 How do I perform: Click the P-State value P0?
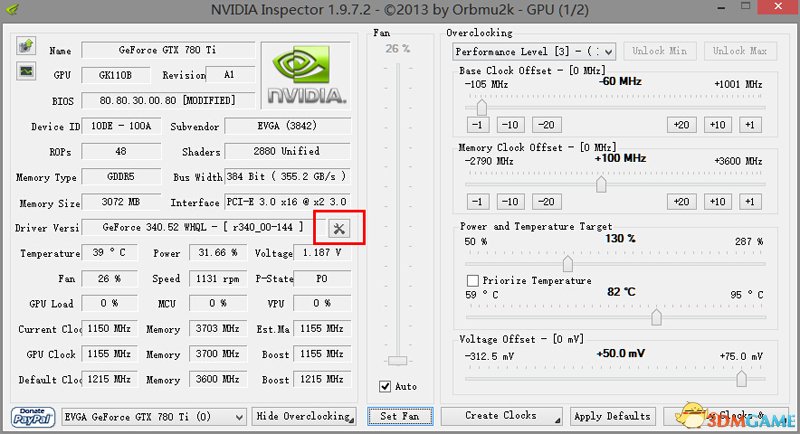[x=321, y=278]
